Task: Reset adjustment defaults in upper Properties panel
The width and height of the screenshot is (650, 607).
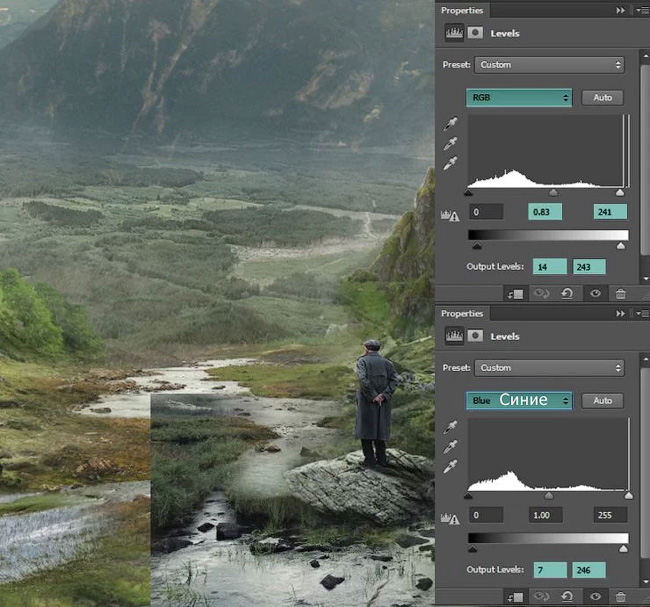Action: (567, 294)
